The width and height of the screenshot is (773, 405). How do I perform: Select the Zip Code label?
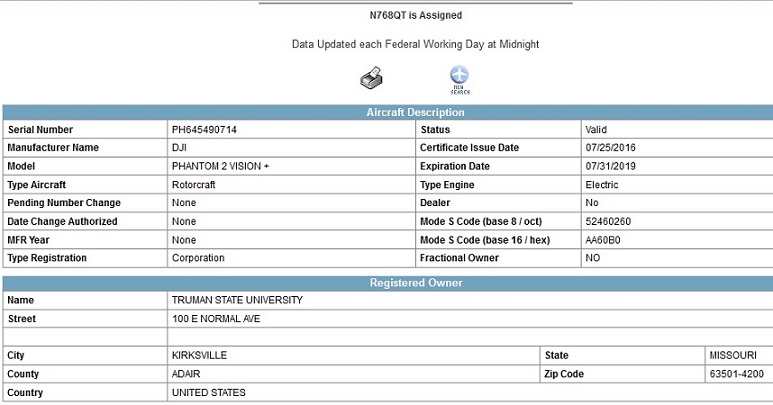564,374
